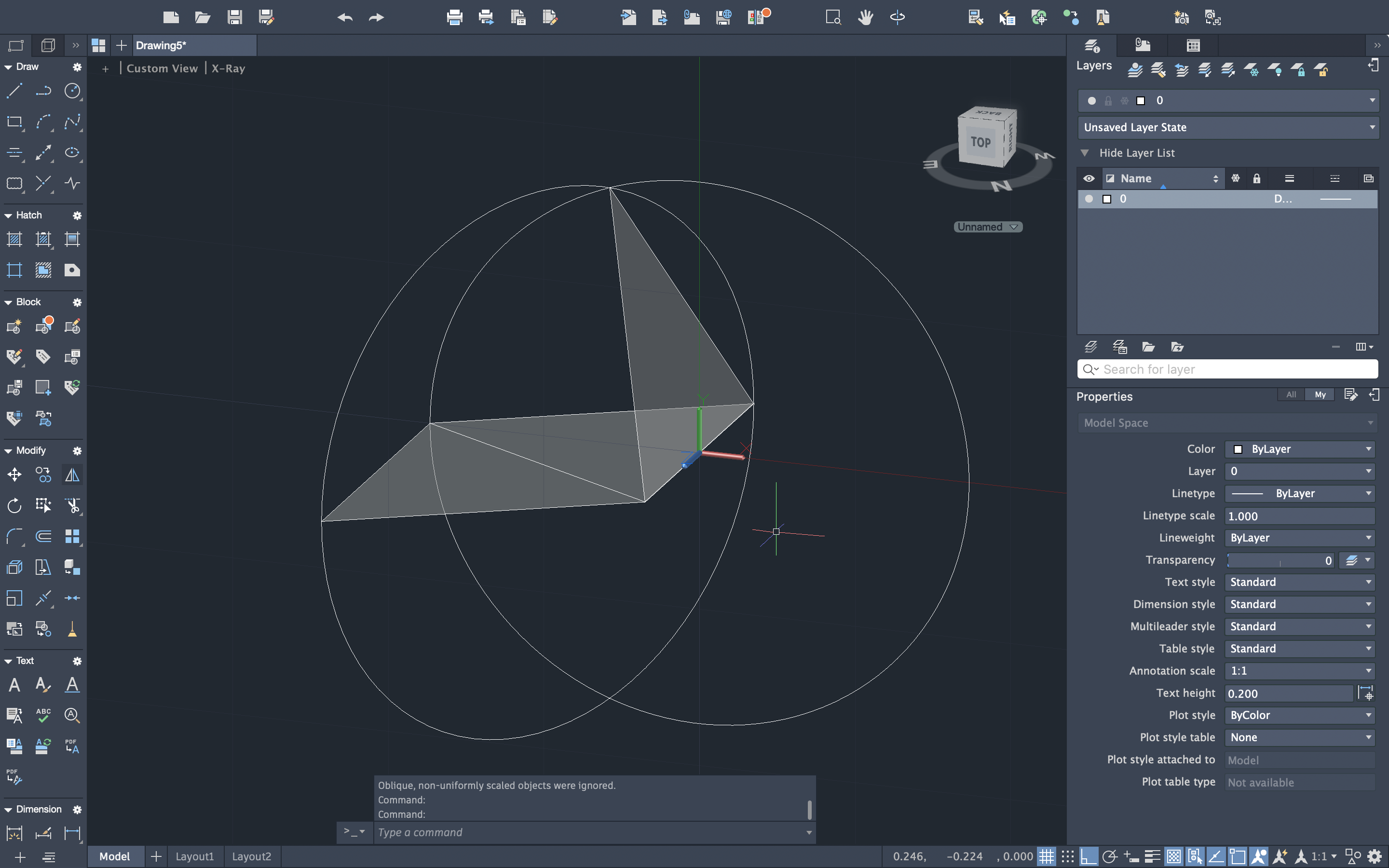Select the Mirror modify tool
The image size is (1389, 868).
pos(72,475)
